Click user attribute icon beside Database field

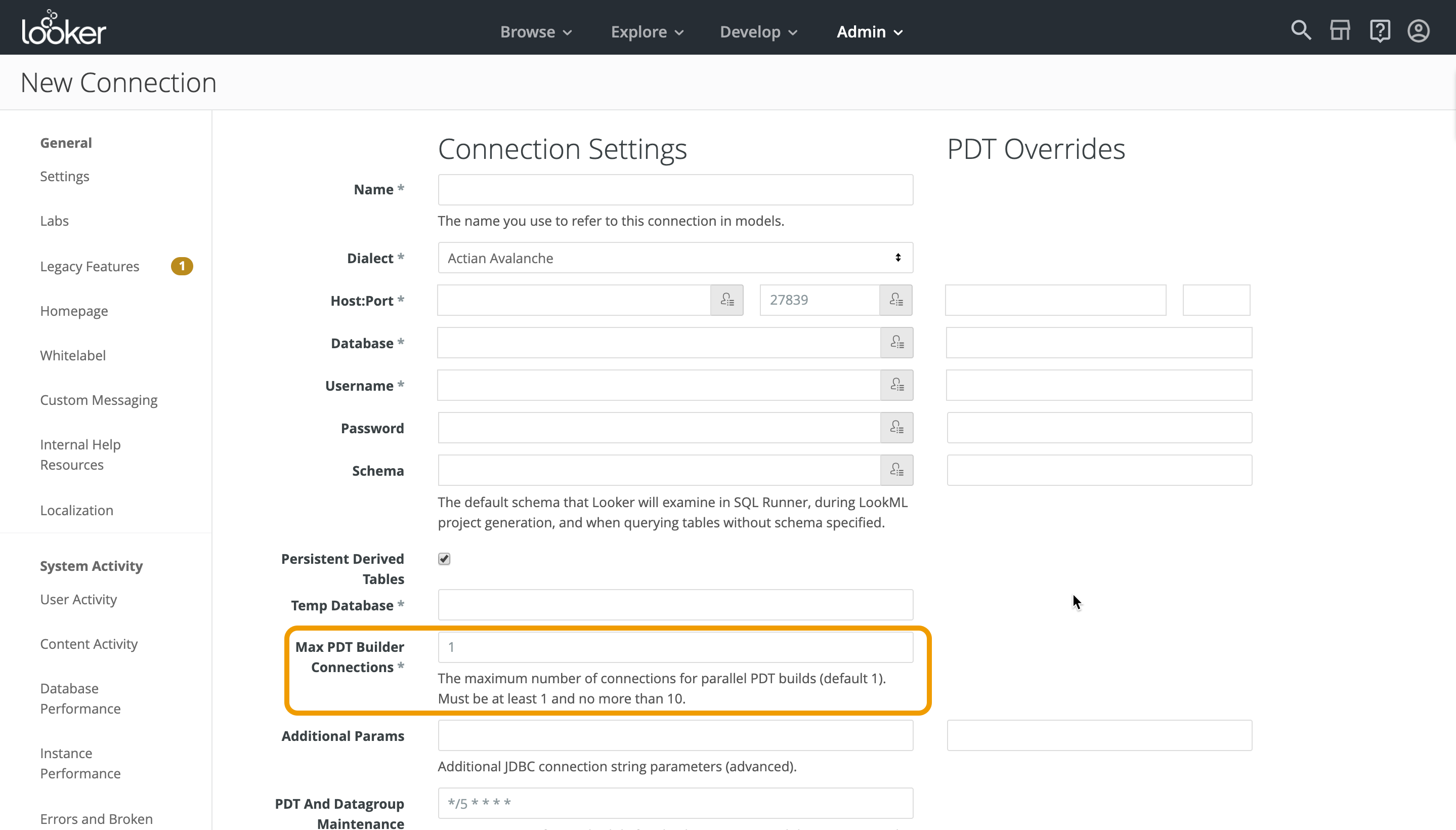896,343
